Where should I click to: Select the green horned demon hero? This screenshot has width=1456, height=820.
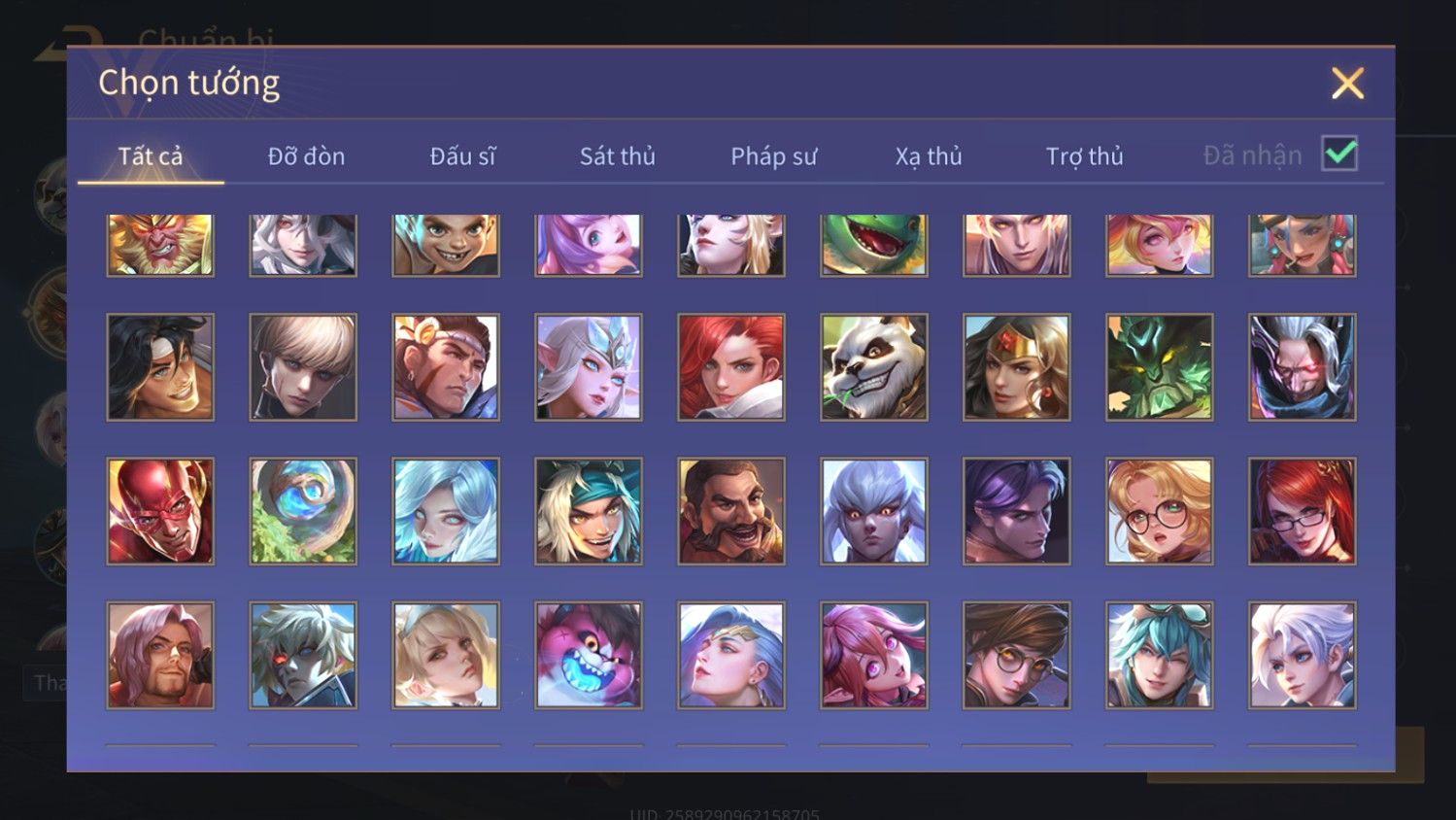1160,367
